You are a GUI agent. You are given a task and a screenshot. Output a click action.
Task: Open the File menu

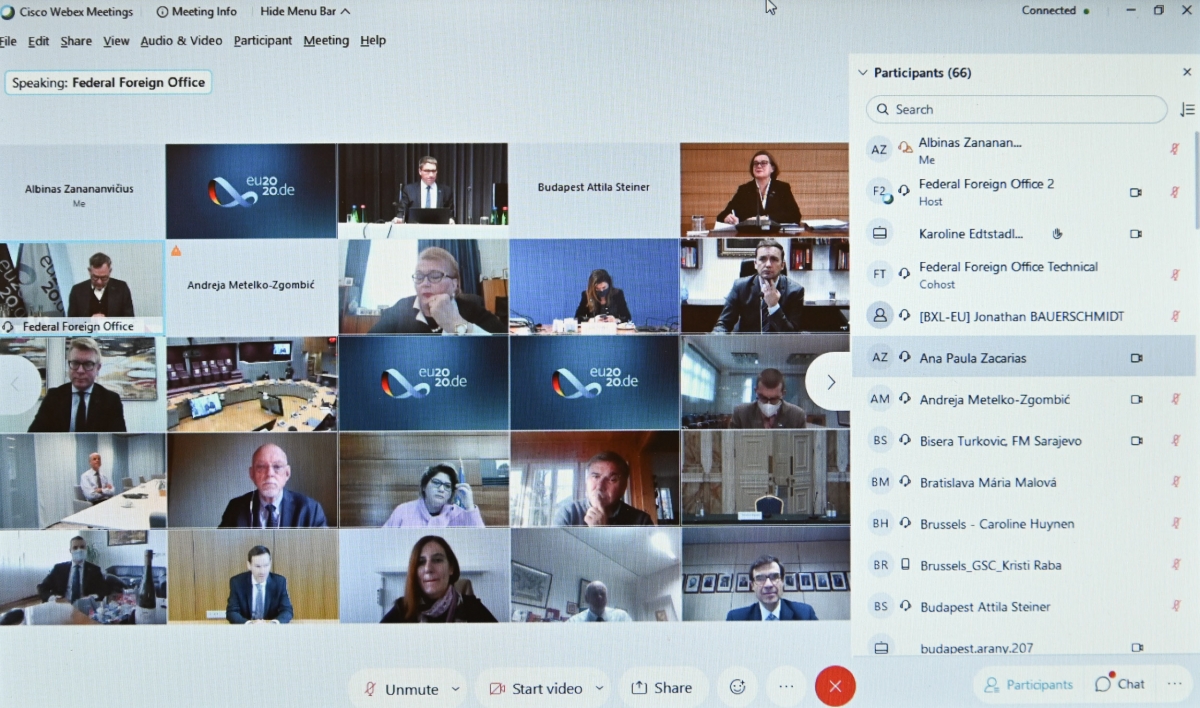(x=8, y=41)
